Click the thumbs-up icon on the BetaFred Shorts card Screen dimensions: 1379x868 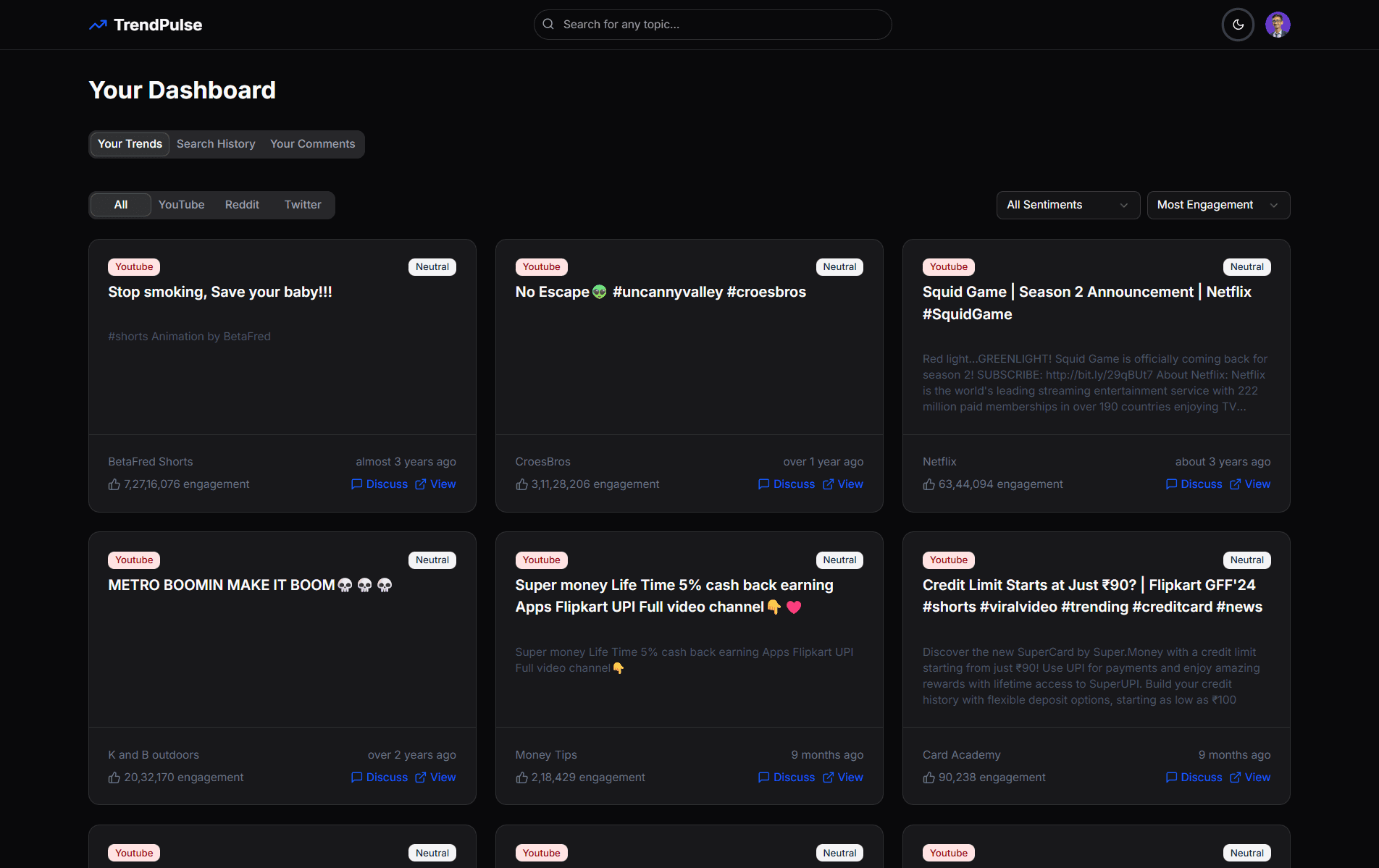tap(114, 484)
